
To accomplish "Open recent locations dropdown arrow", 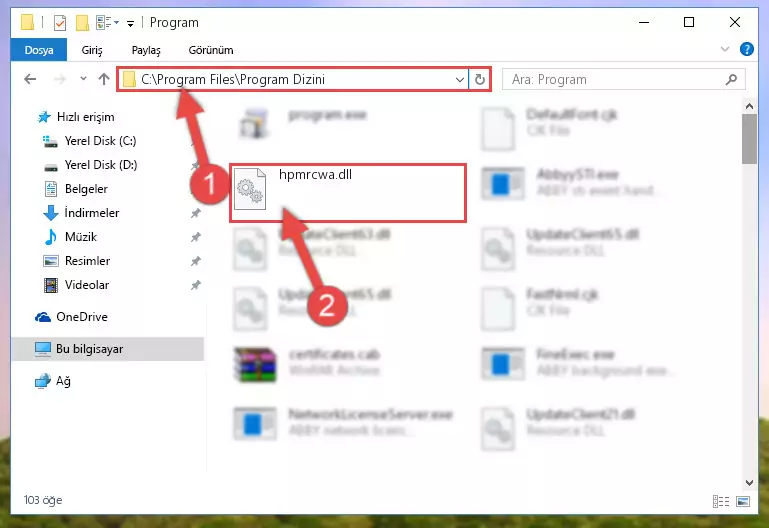I will tap(83, 78).
